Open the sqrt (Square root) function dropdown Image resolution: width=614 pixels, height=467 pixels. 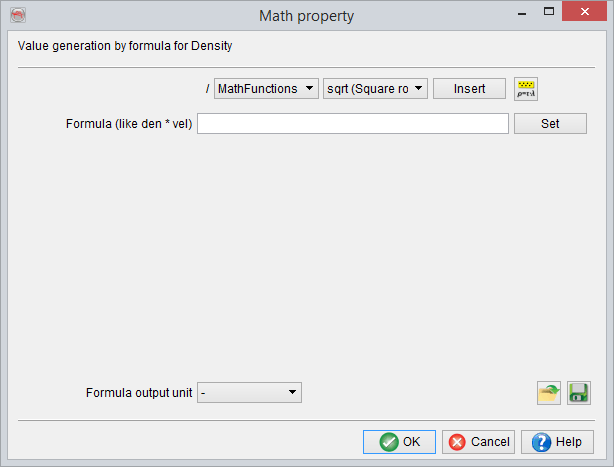376,89
